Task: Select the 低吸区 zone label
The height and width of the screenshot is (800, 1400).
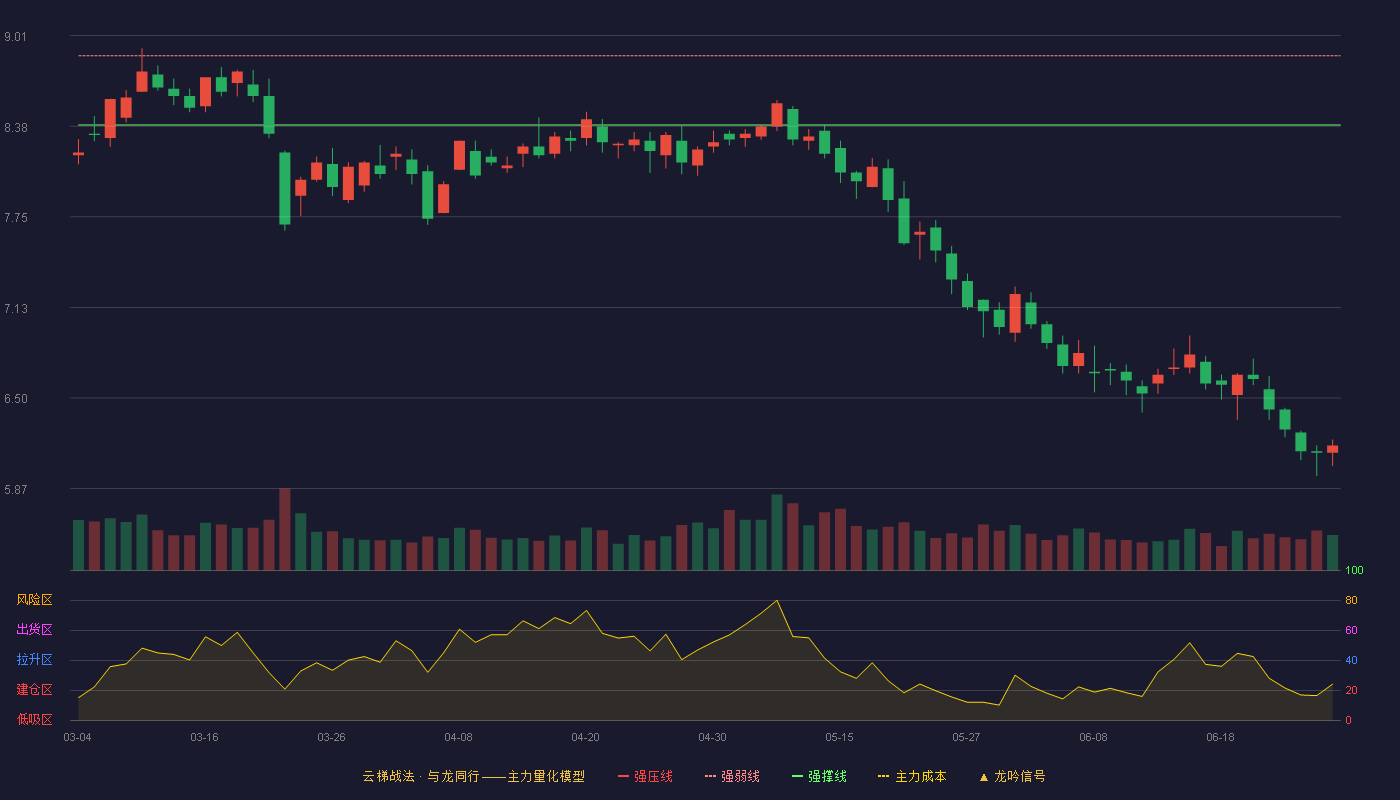Action: (34, 720)
